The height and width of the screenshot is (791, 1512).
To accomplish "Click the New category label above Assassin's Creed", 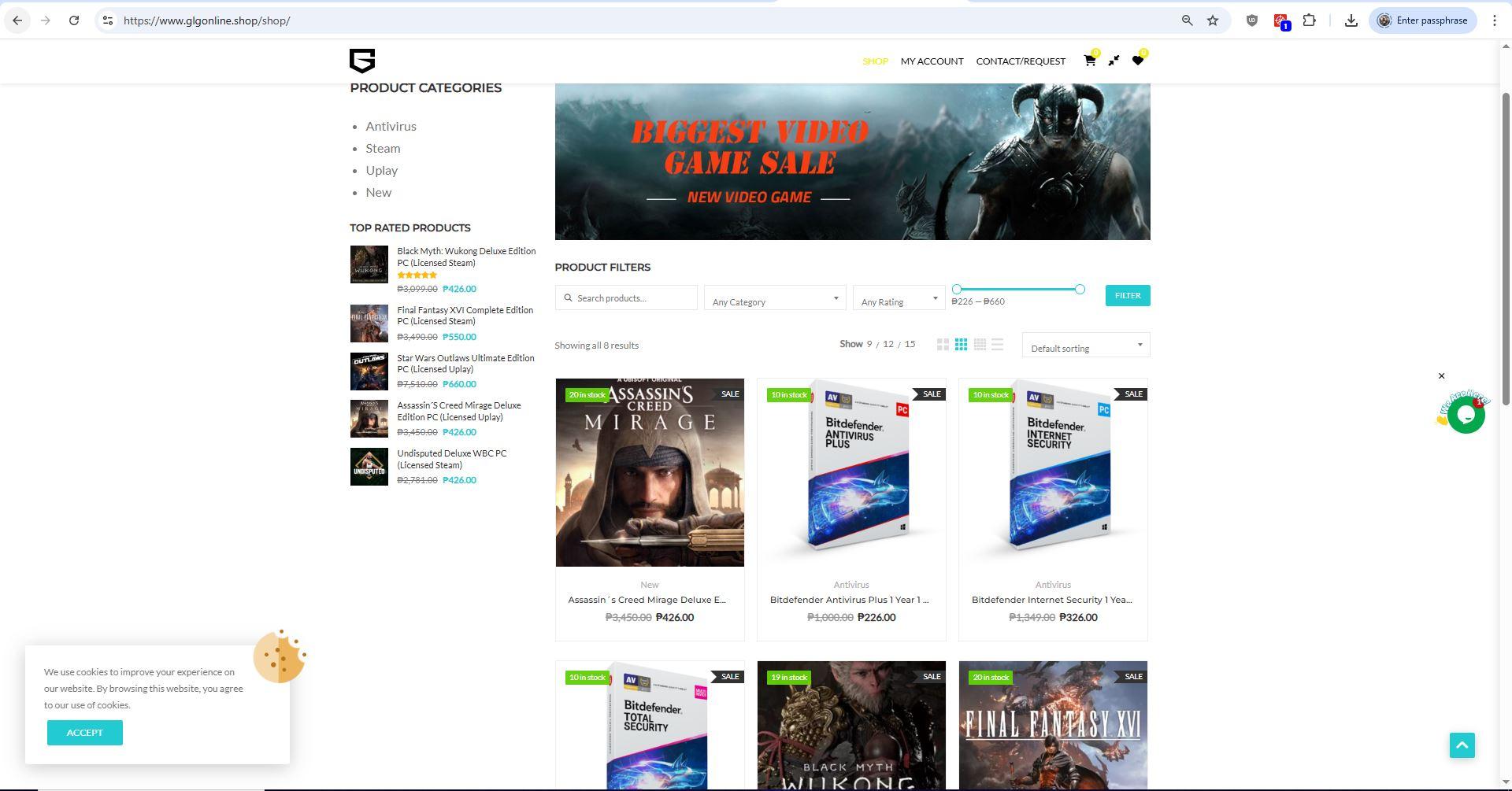I will coord(650,585).
